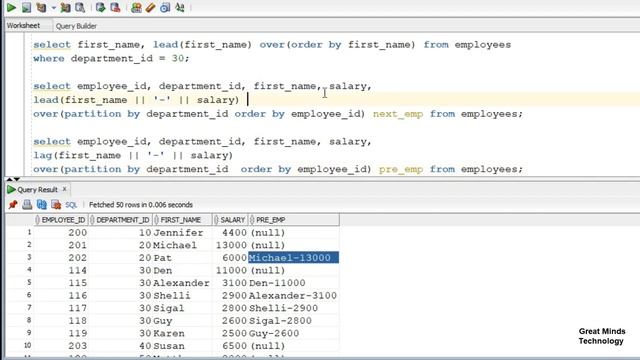
Task: Select the Query Result tab
Action: pos(37,189)
